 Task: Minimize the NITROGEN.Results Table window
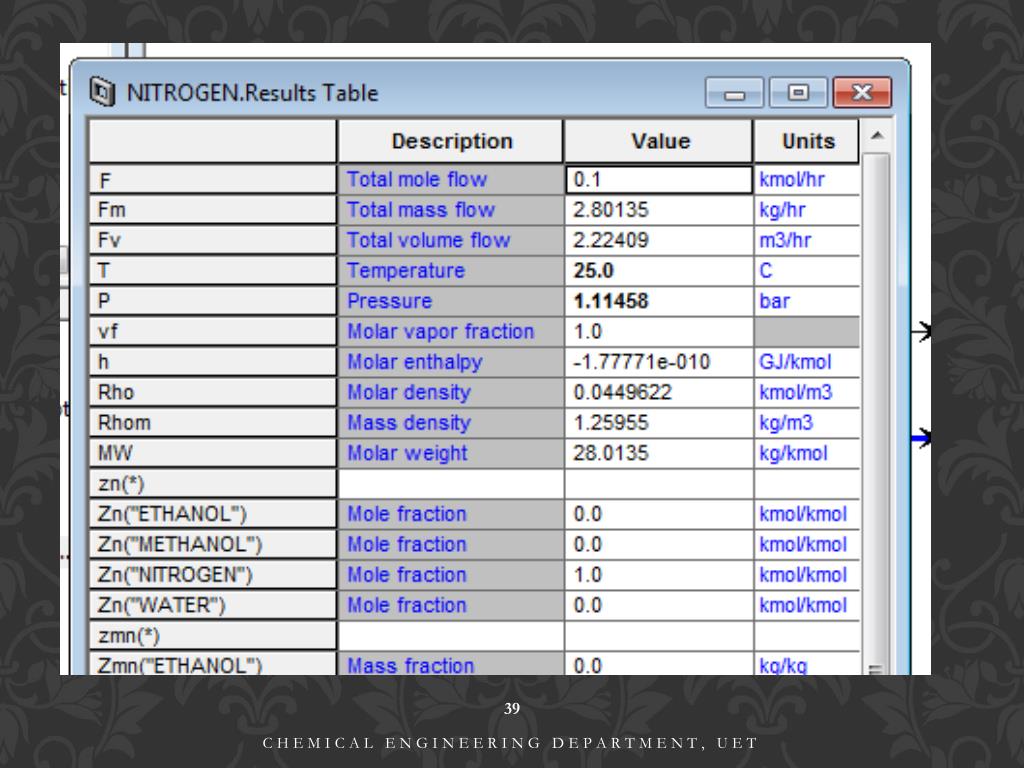point(734,92)
